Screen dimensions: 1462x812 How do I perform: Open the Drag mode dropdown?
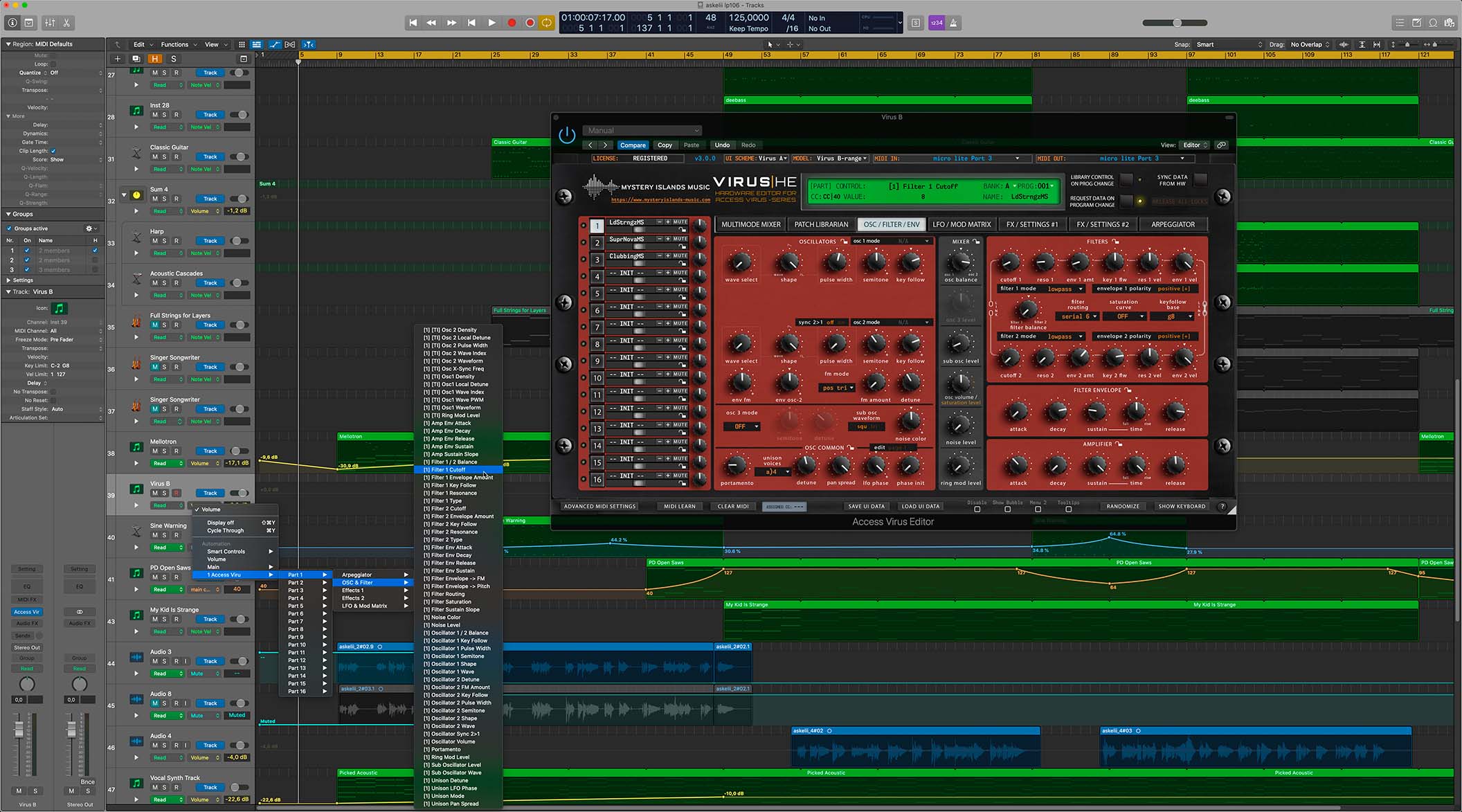1310,44
